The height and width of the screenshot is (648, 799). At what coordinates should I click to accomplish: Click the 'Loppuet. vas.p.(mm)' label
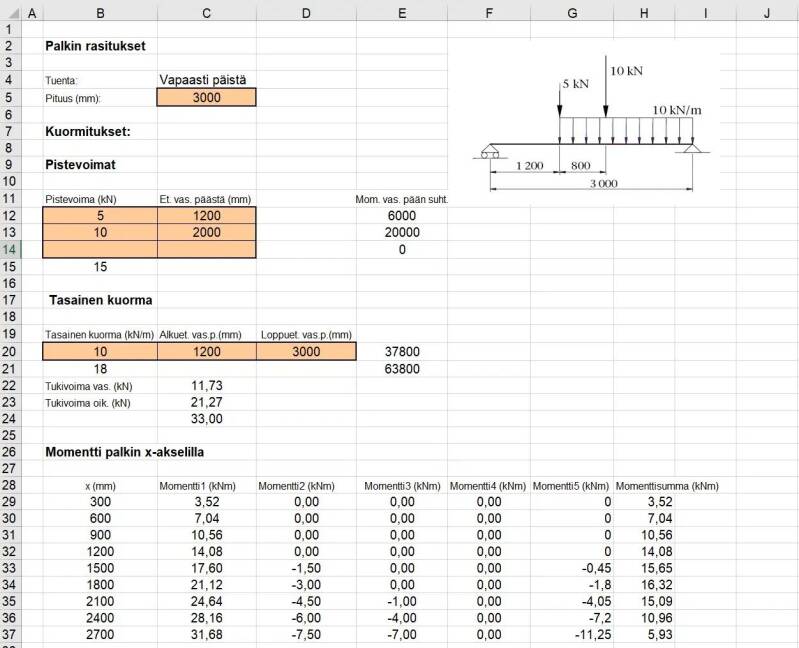click(306, 335)
